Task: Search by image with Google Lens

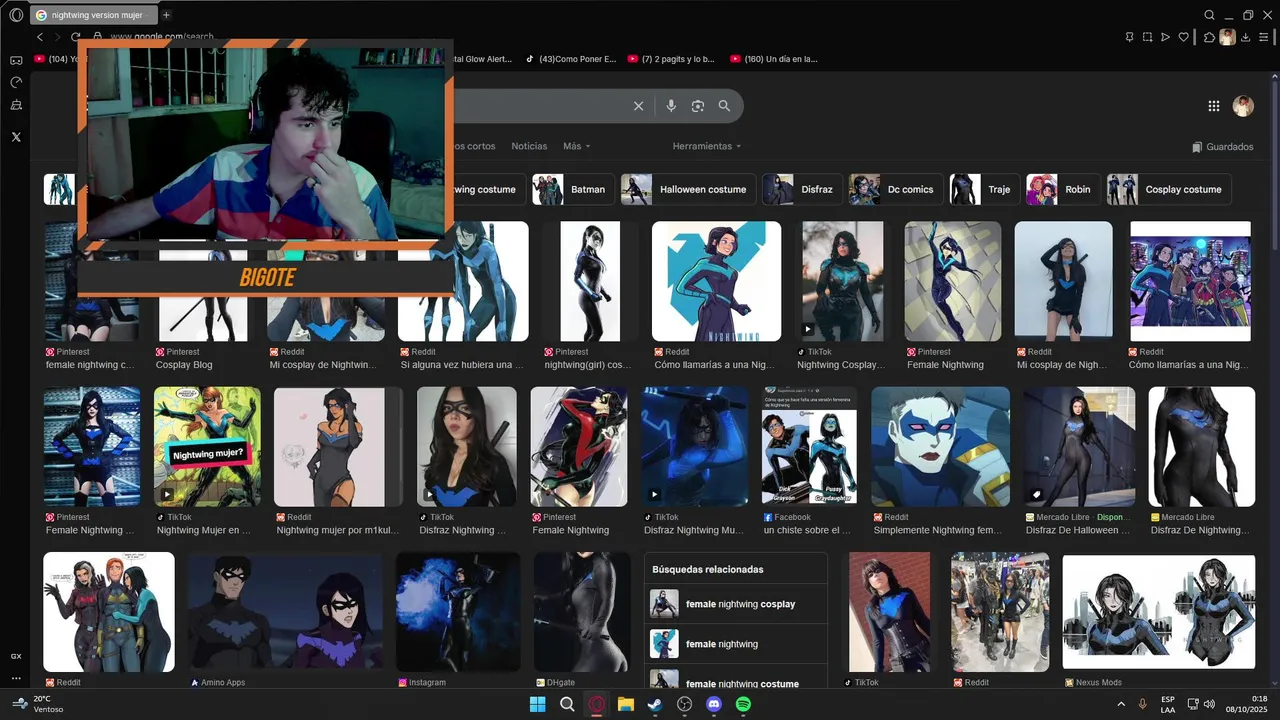Action: [x=698, y=106]
